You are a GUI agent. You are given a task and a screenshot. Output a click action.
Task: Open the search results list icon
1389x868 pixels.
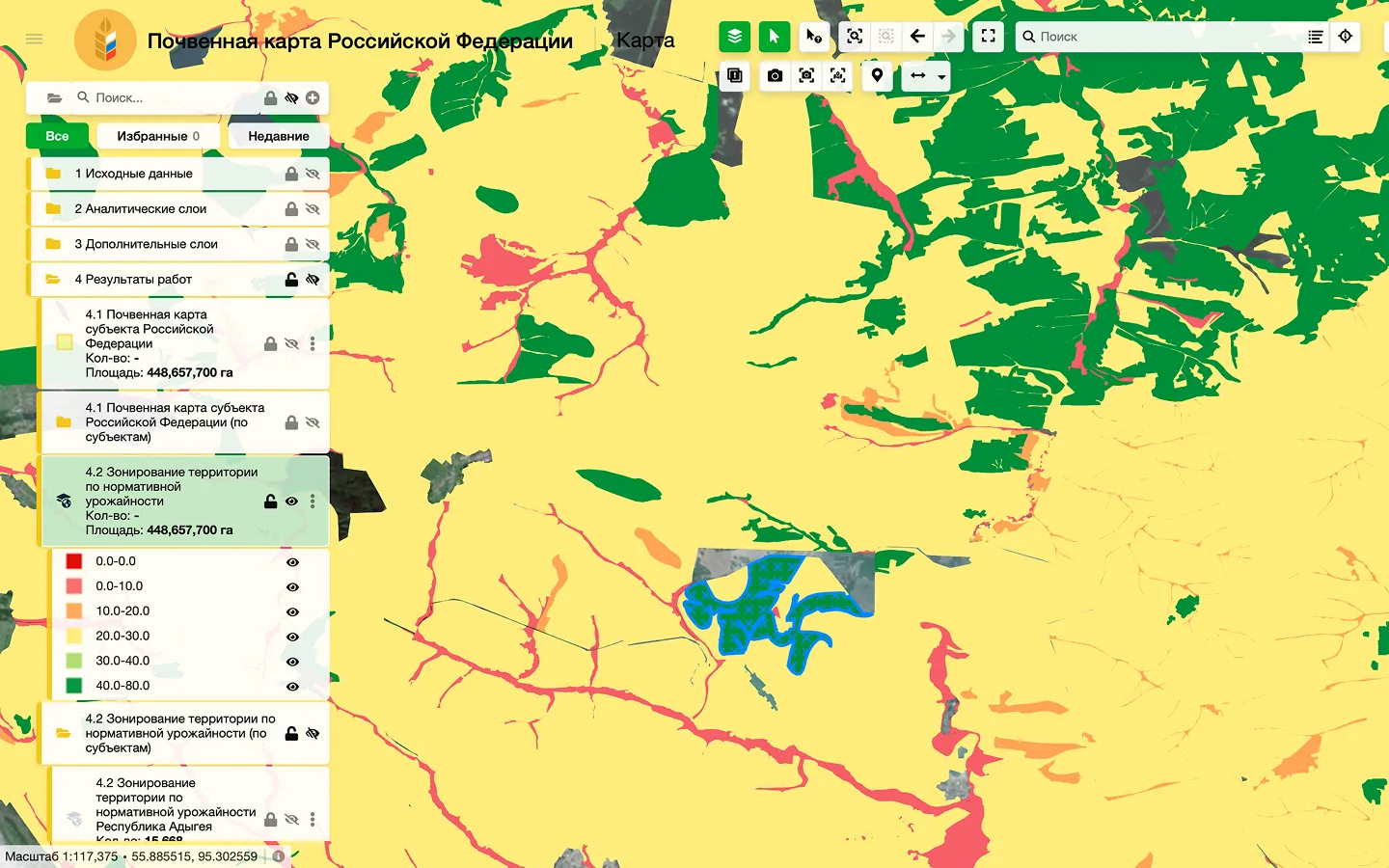1315,37
